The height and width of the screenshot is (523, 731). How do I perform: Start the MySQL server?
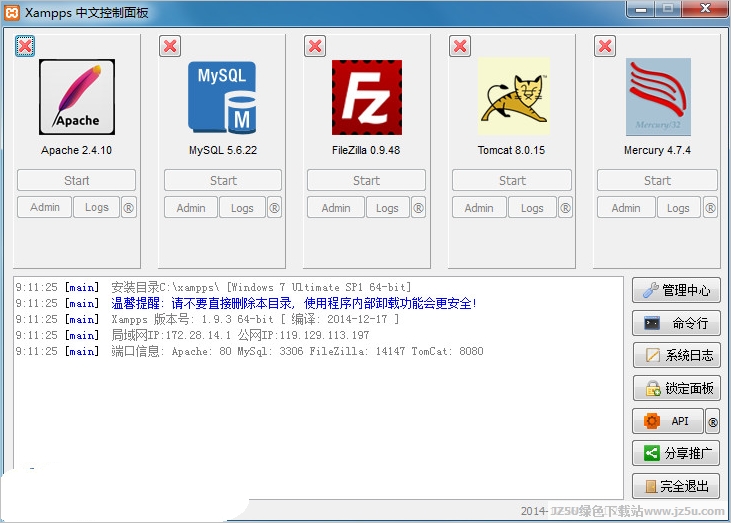pos(223,180)
